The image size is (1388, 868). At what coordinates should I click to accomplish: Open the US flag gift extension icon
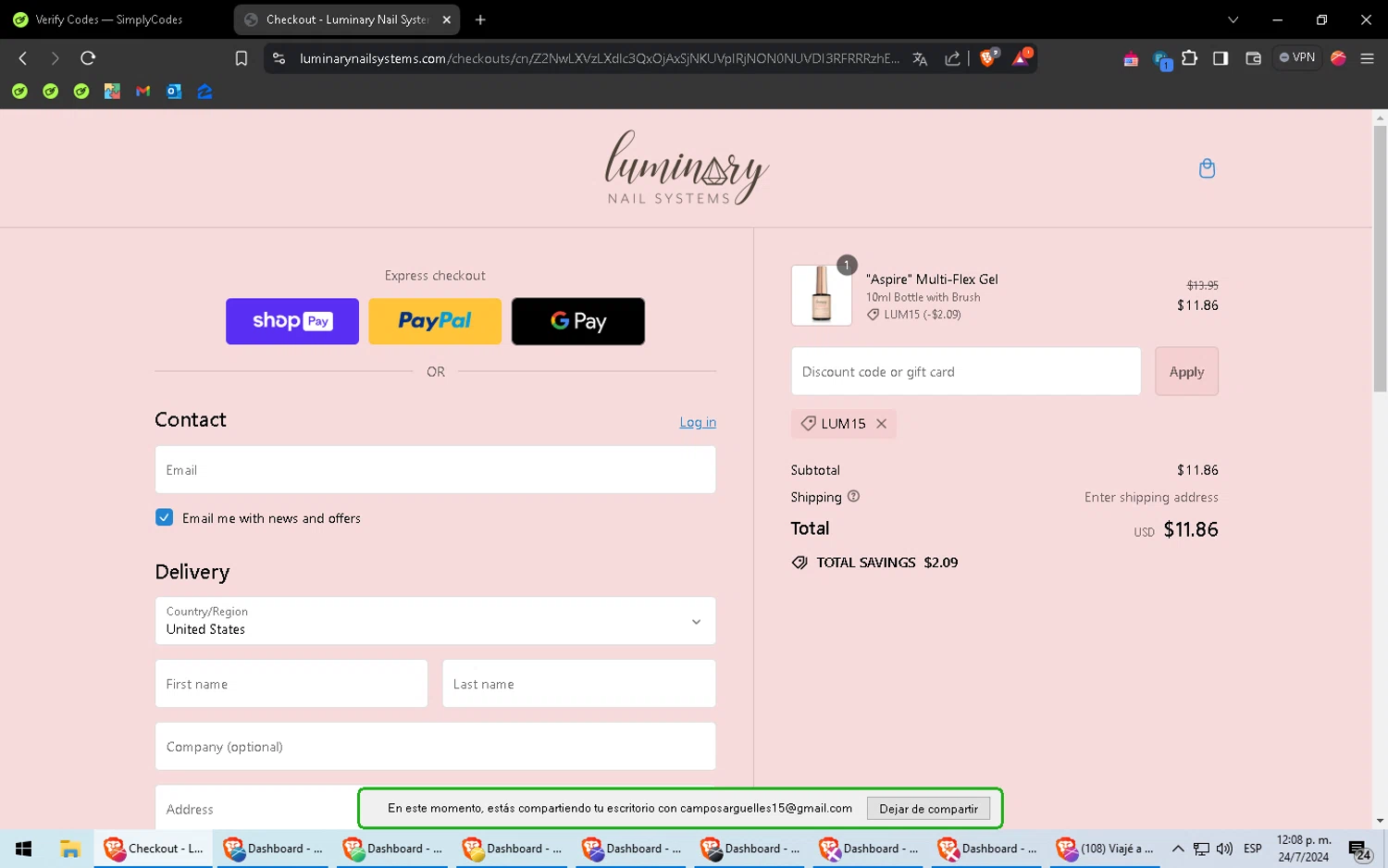[1131, 59]
